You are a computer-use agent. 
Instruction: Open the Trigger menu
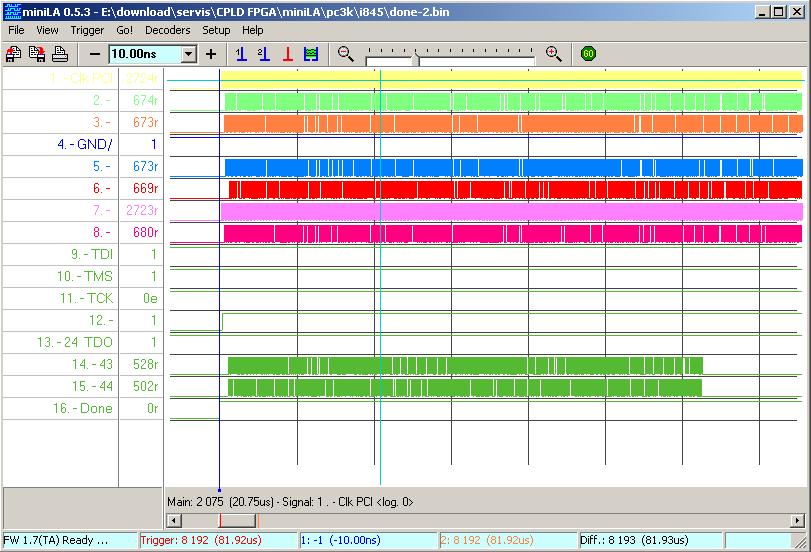pyautogui.click(x=87, y=30)
